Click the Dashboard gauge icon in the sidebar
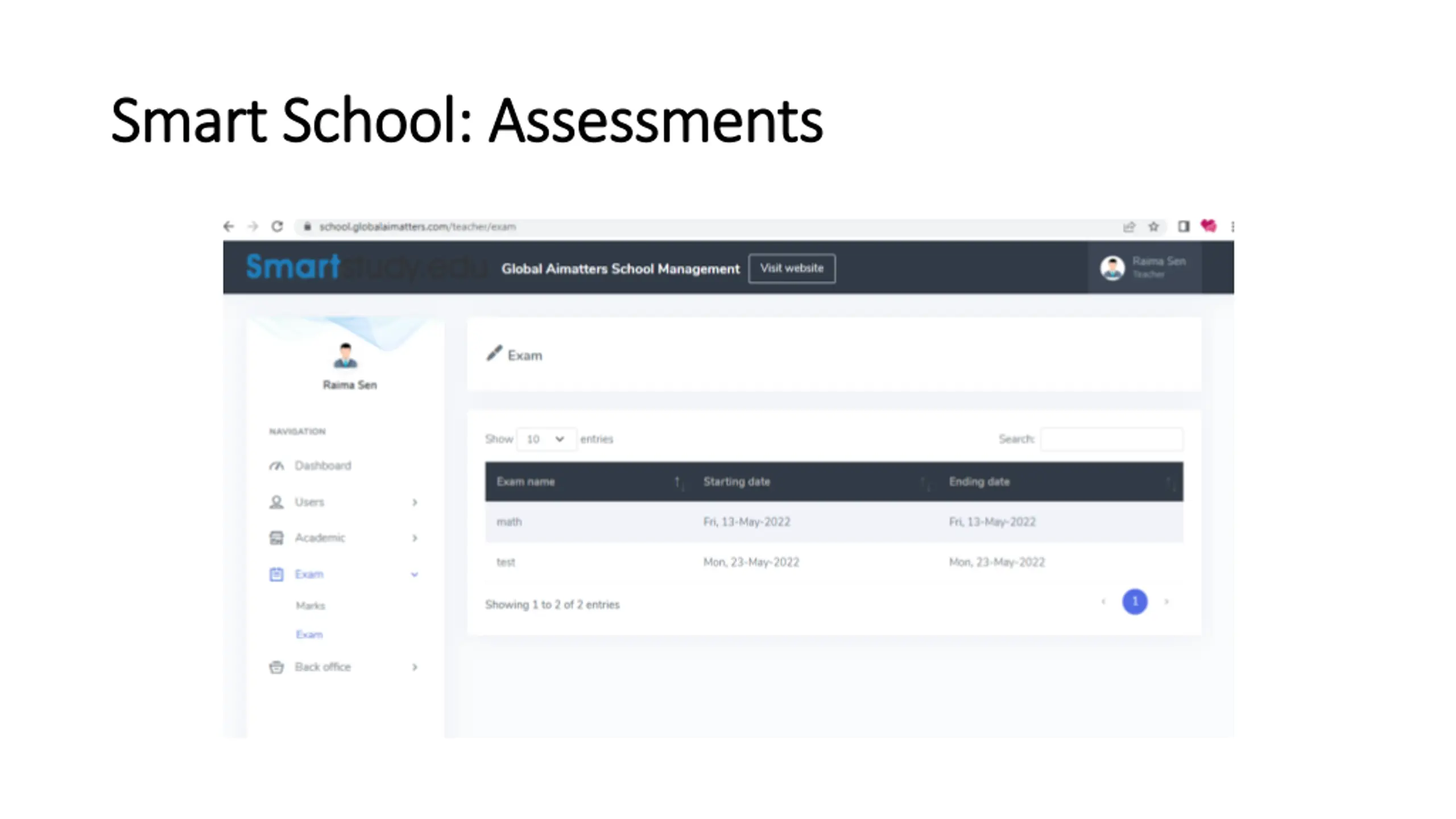Viewport: 1456px width, 819px height. coord(276,466)
